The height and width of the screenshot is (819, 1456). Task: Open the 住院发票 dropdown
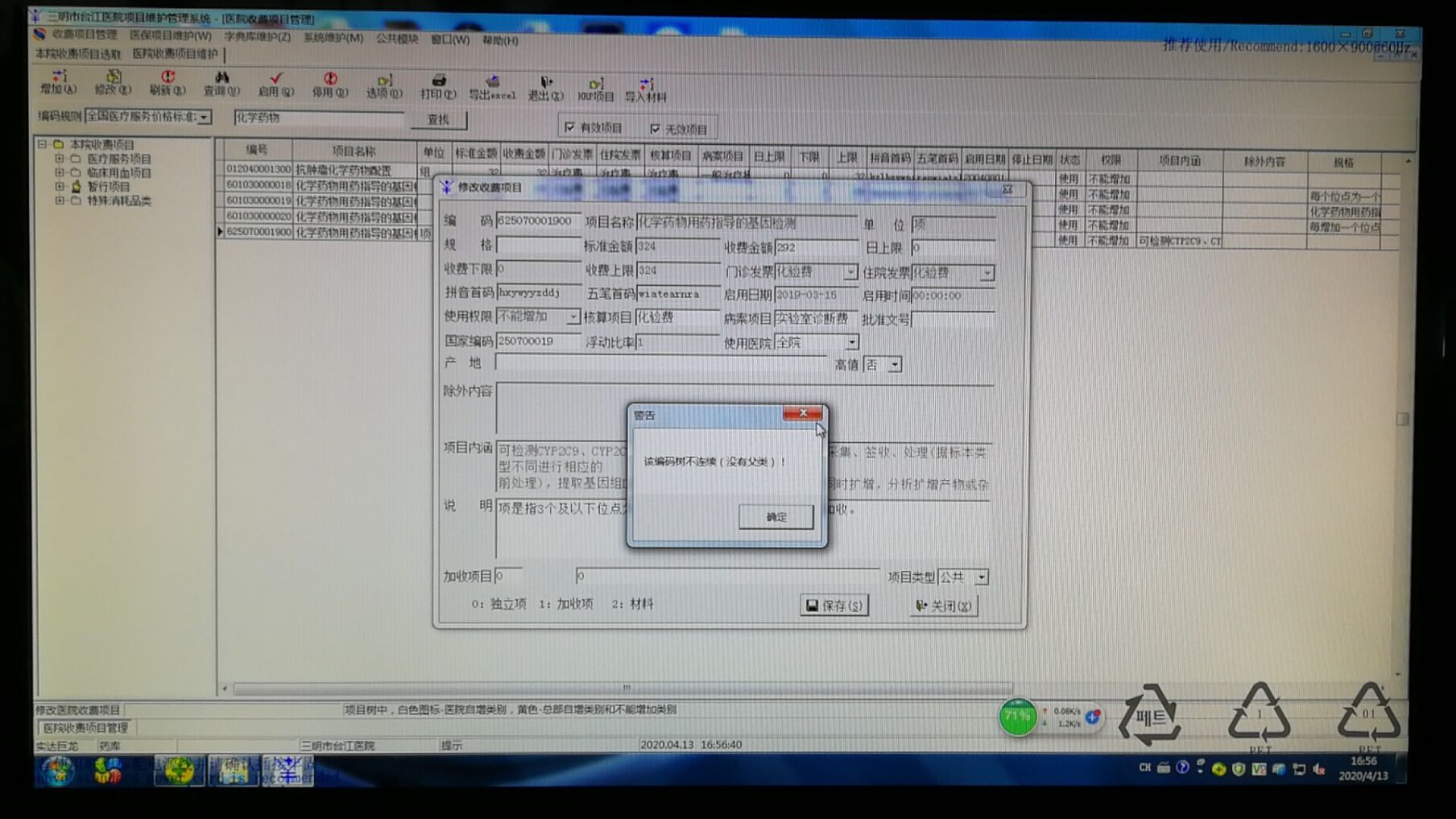point(987,274)
